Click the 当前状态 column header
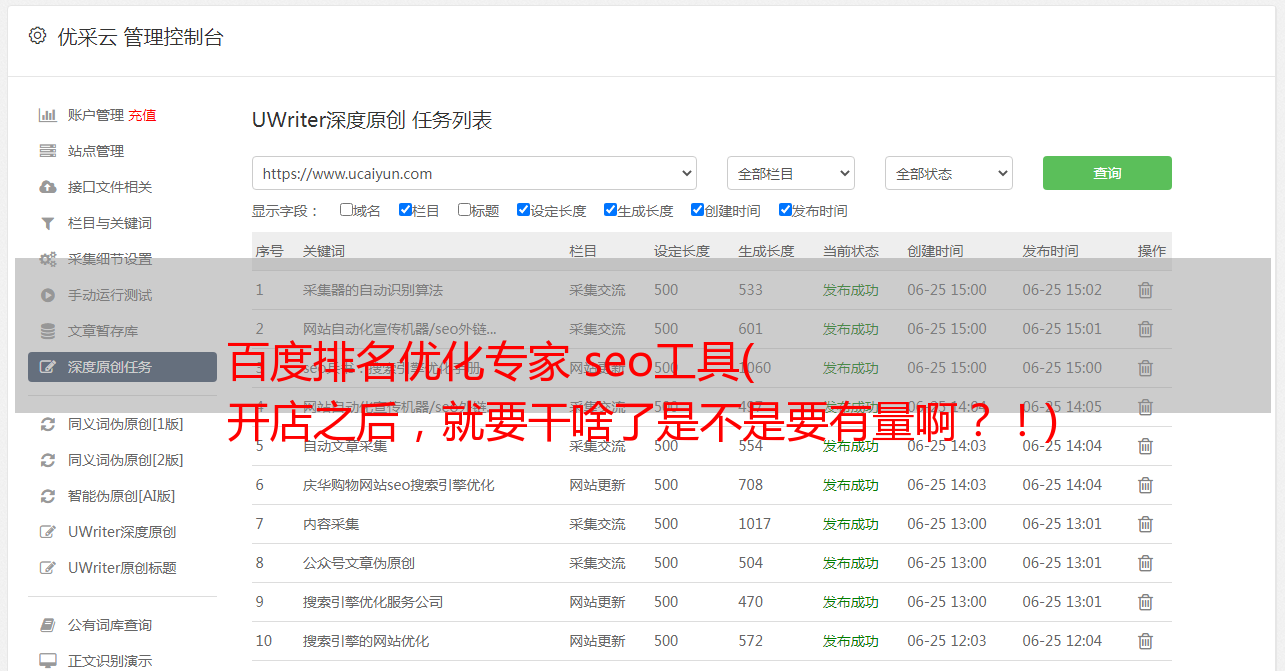Viewport: 1285px width, 671px height. coord(851,251)
